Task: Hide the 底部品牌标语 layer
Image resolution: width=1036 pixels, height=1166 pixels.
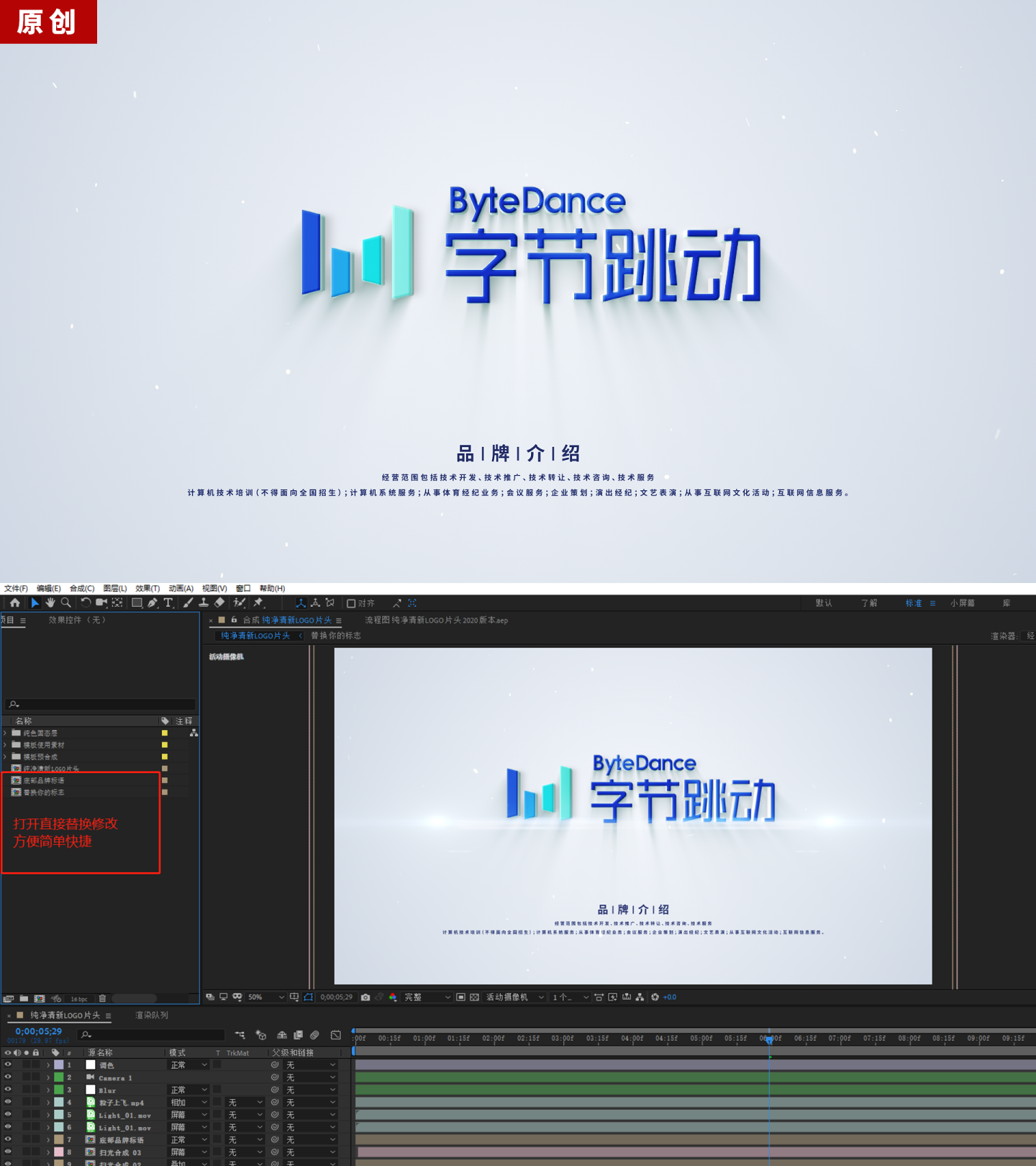Action: point(8,1139)
